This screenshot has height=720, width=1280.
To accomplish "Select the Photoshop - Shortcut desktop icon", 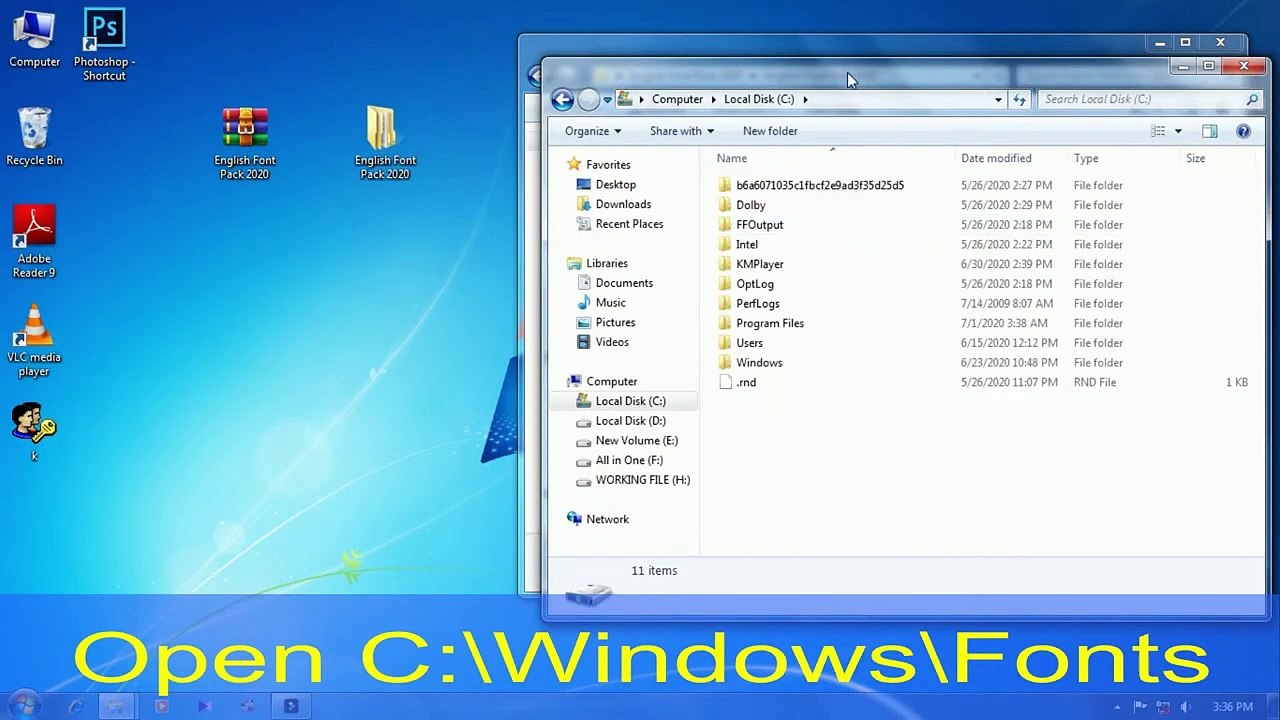I will click(x=104, y=45).
